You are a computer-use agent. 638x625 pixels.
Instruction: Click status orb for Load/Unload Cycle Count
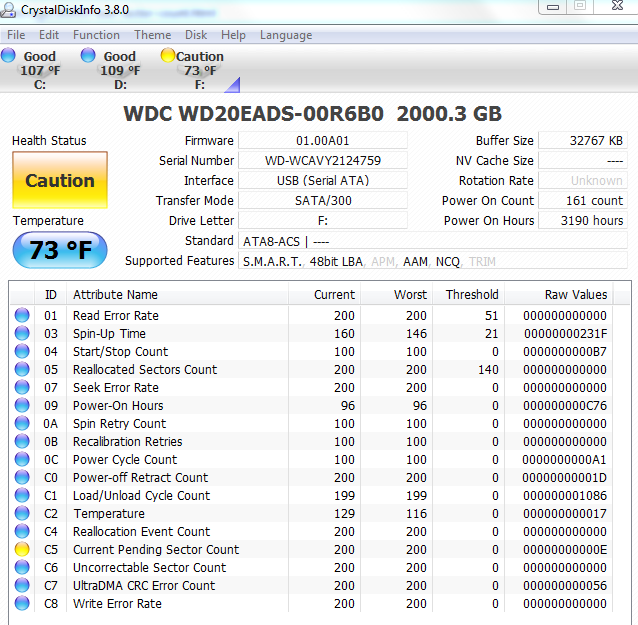(x=22, y=495)
